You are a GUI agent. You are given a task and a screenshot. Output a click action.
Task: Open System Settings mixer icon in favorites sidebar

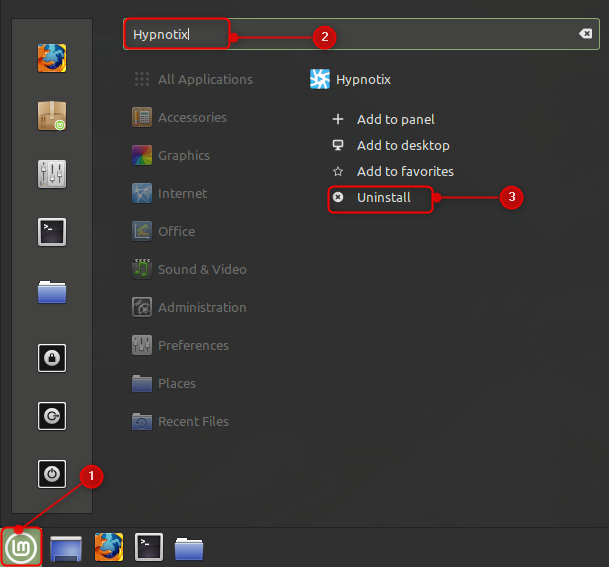(x=52, y=174)
